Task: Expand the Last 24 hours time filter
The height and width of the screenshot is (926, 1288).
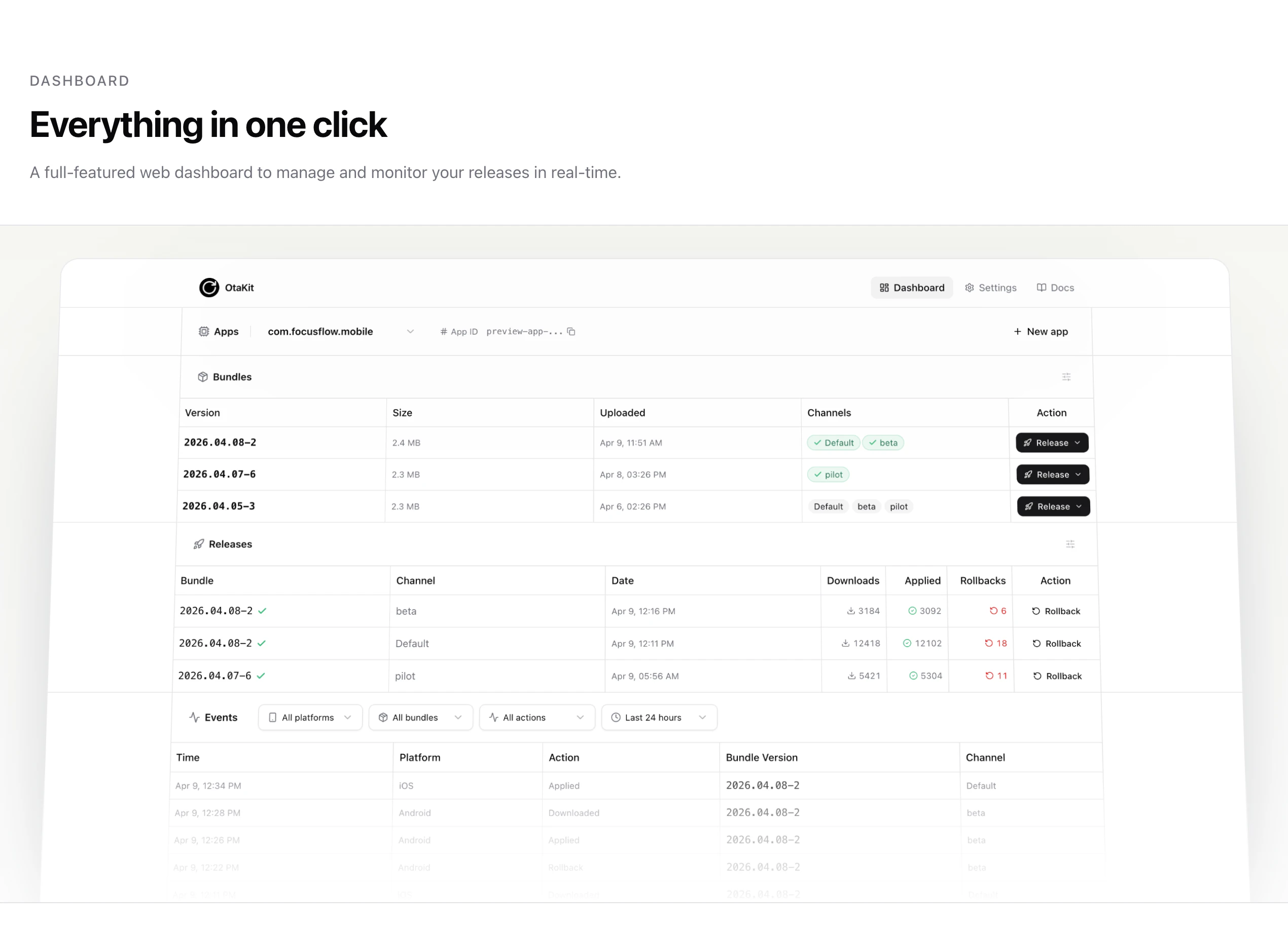Action: [659, 717]
